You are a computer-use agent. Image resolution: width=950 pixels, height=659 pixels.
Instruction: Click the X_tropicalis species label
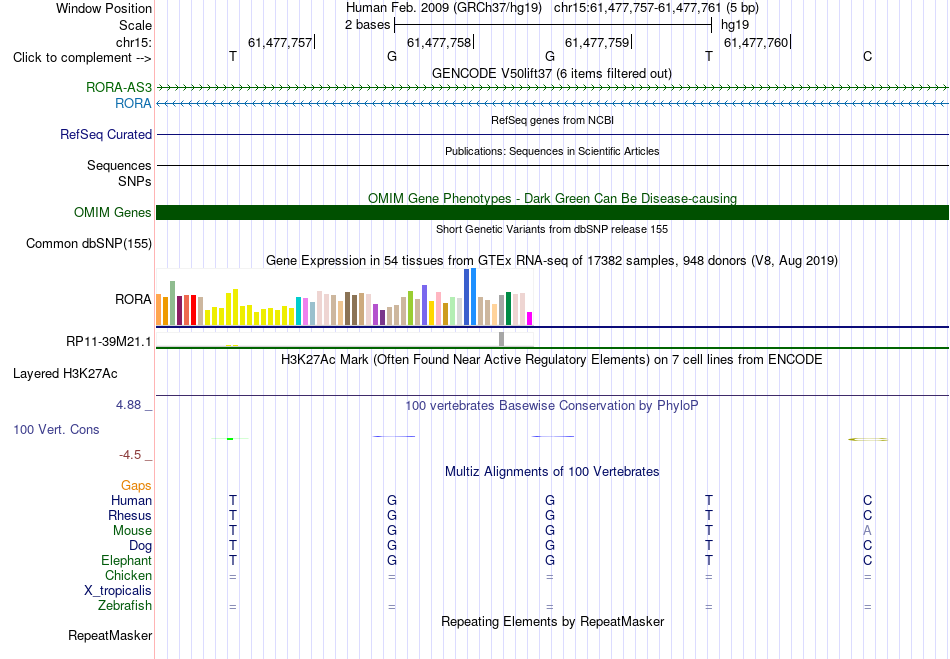coord(118,591)
